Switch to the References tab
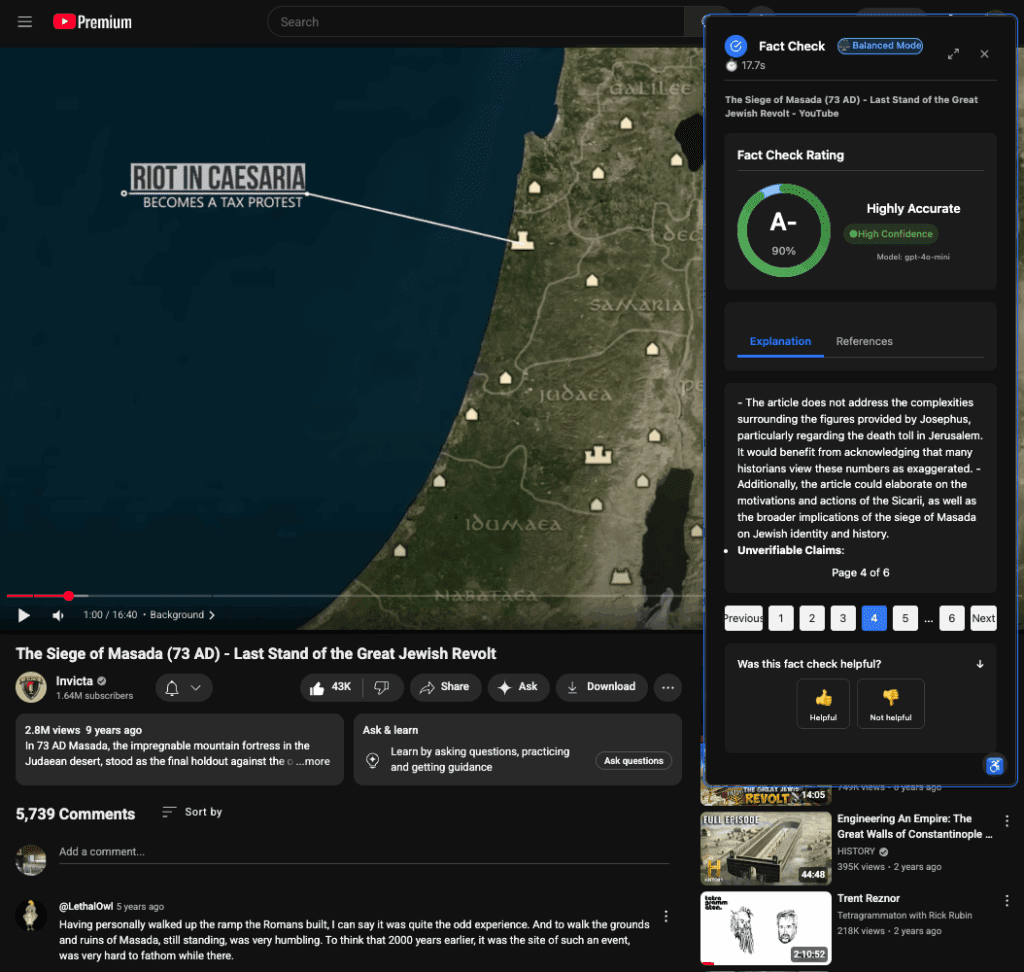Screen dimensions: 1024x972 pos(864,341)
